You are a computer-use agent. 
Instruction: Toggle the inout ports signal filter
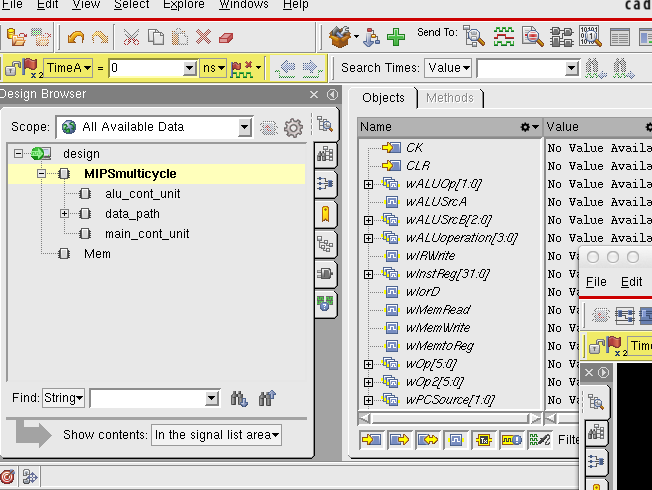coord(428,439)
